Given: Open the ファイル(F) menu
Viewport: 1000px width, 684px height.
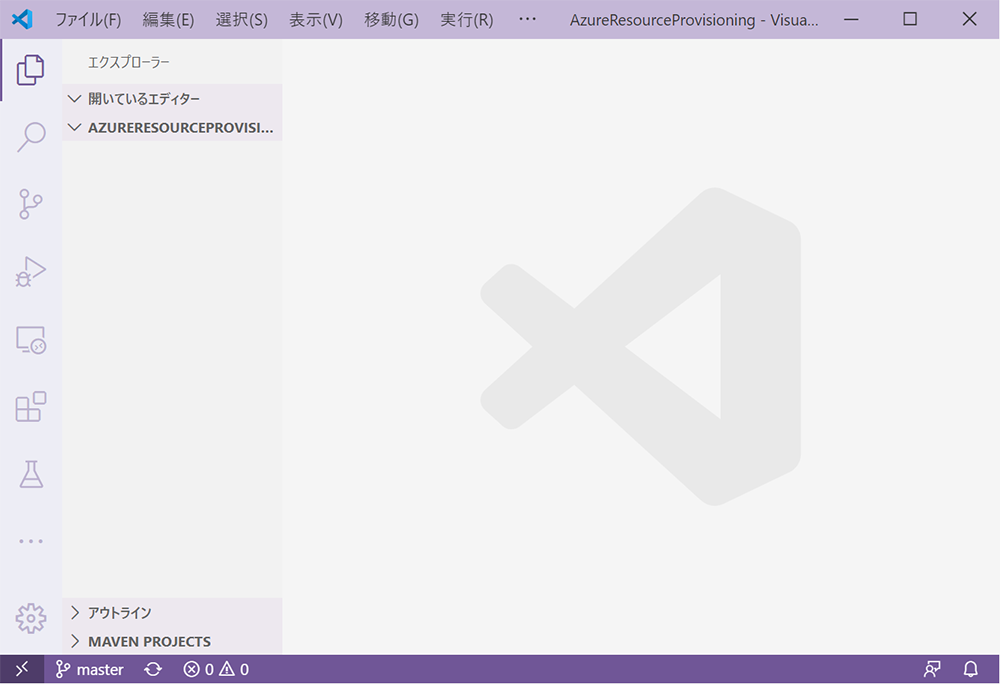Looking at the screenshot, I should click(x=88, y=20).
